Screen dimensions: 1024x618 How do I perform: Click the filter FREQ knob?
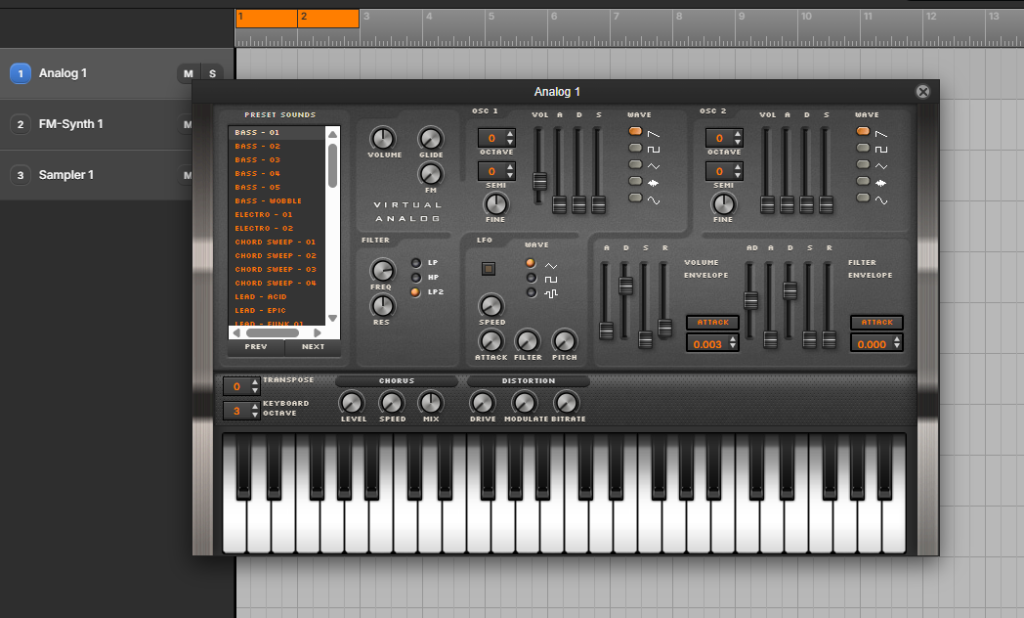[382, 271]
